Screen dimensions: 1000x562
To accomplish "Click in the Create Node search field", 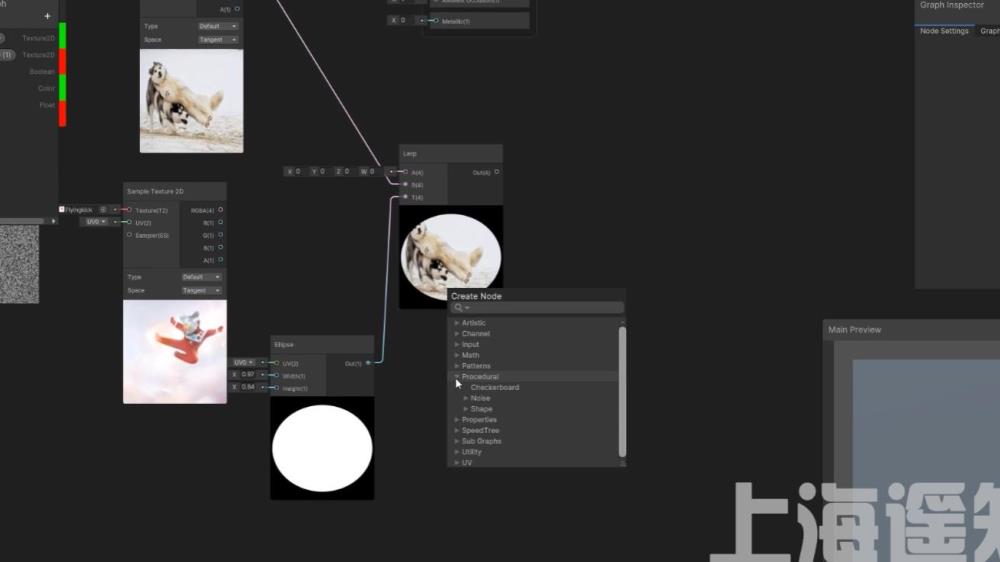I will click(537, 307).
